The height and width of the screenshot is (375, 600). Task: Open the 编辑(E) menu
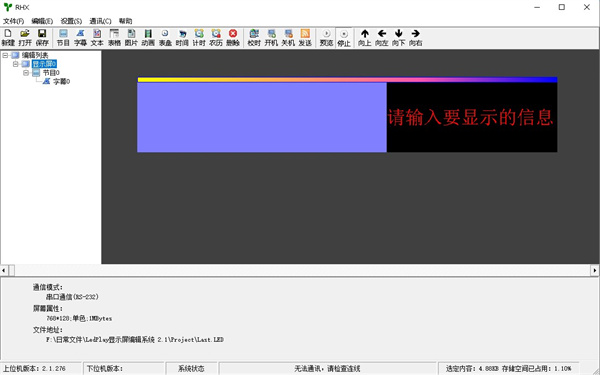(x=42, y=21)
